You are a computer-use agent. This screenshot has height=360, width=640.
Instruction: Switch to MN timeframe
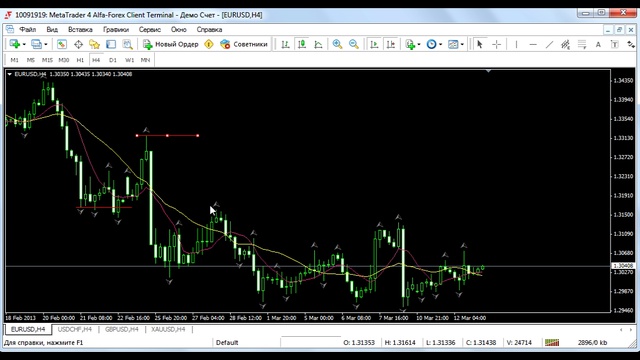(145, 60)
